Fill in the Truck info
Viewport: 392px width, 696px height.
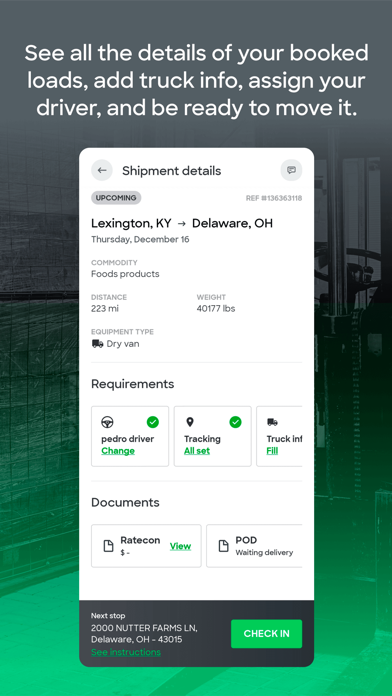tap(272, 451)
